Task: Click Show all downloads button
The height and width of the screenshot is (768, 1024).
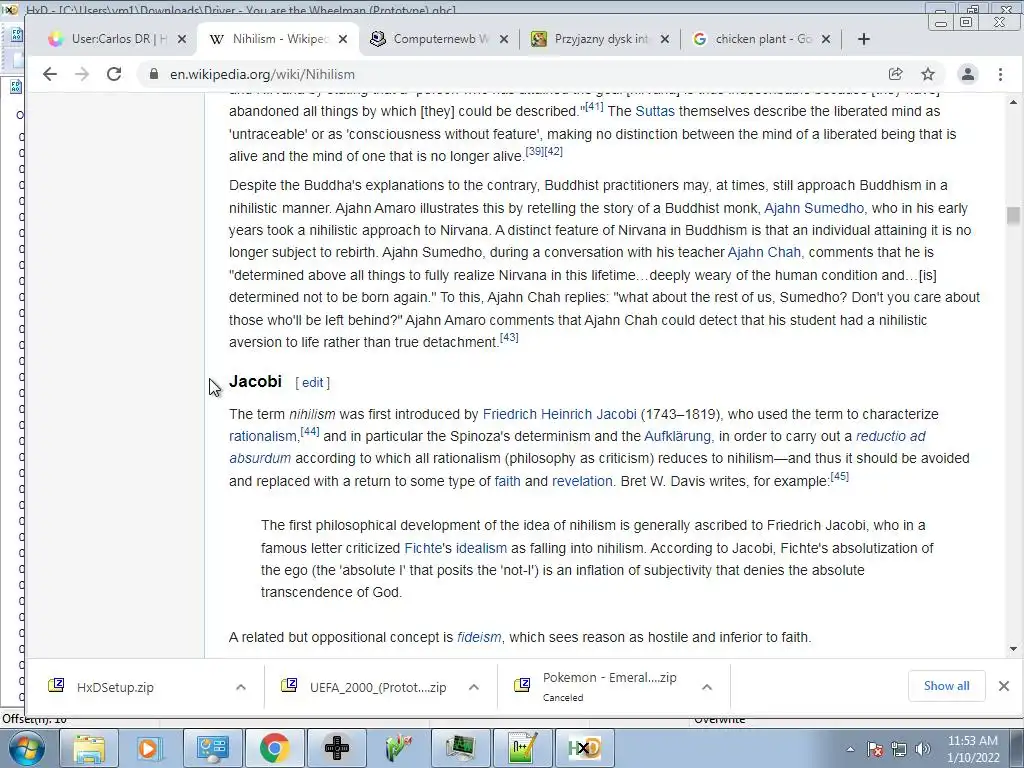Action: 946,686
